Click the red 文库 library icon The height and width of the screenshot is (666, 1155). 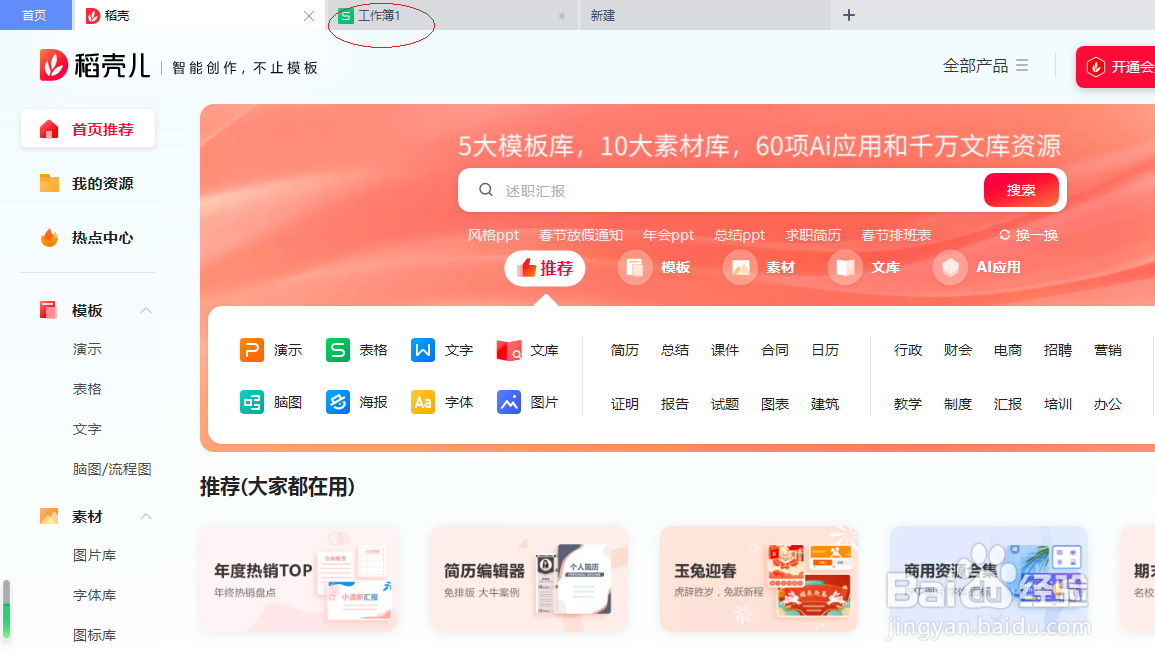[509, 350]
